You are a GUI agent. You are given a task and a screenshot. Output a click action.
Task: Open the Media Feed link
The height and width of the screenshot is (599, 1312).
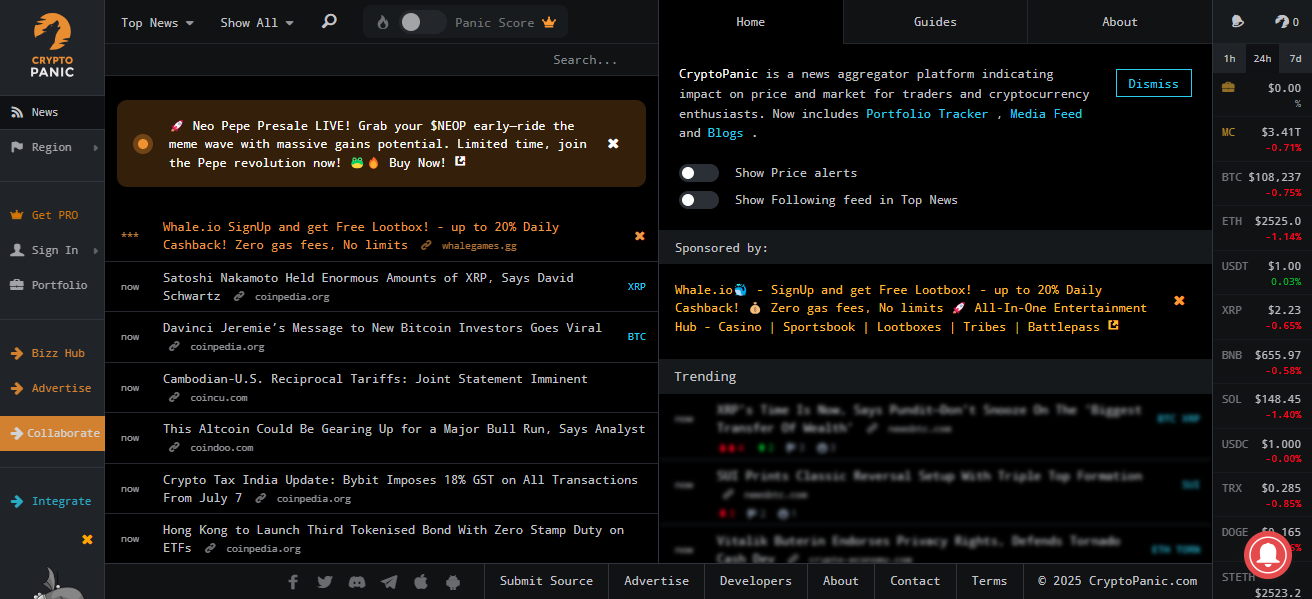pyautogui.click(x=1046, y=114)
